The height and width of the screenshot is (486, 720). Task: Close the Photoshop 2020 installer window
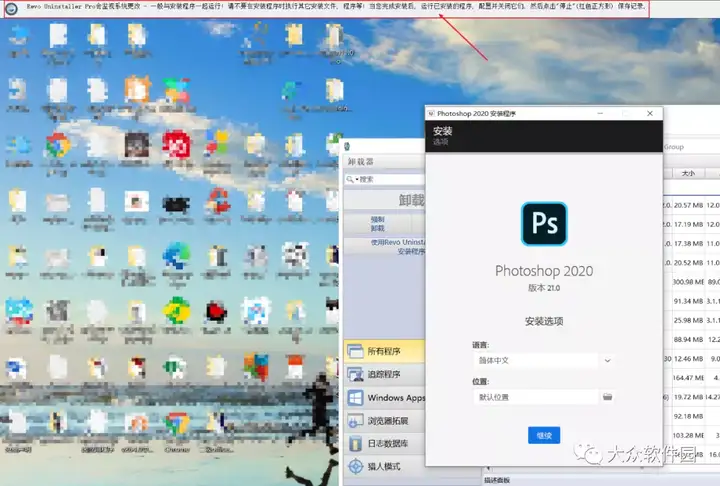(650, 113)
